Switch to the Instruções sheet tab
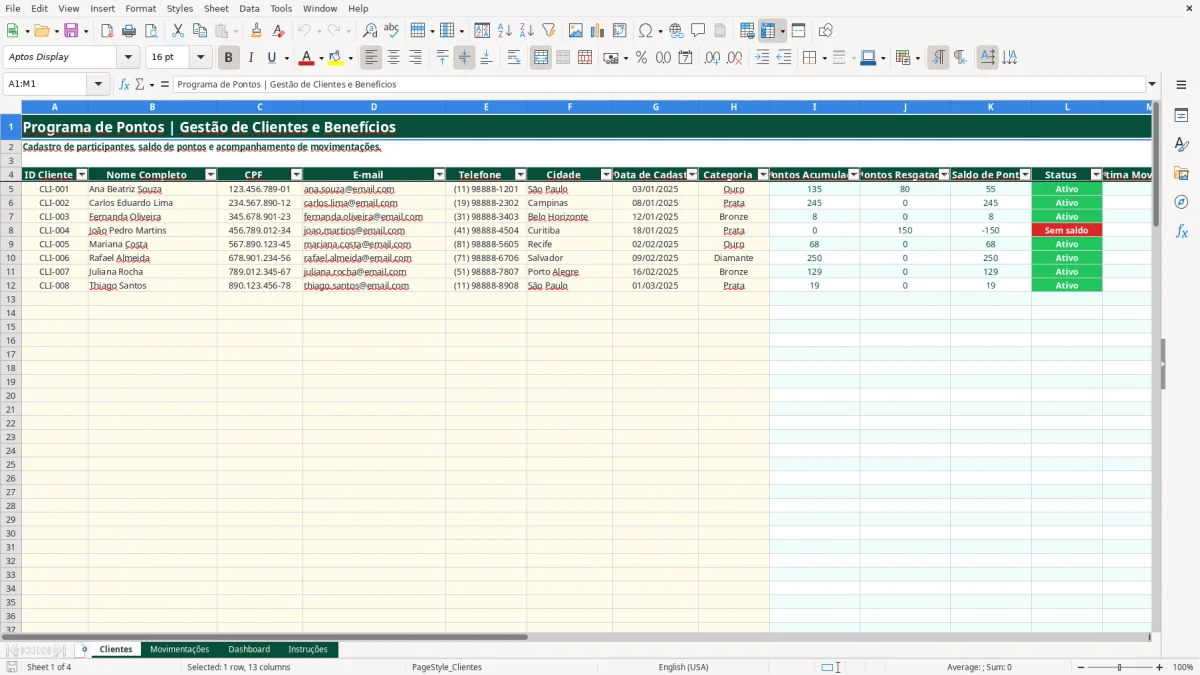1200x675 pixels. point(308,649)
